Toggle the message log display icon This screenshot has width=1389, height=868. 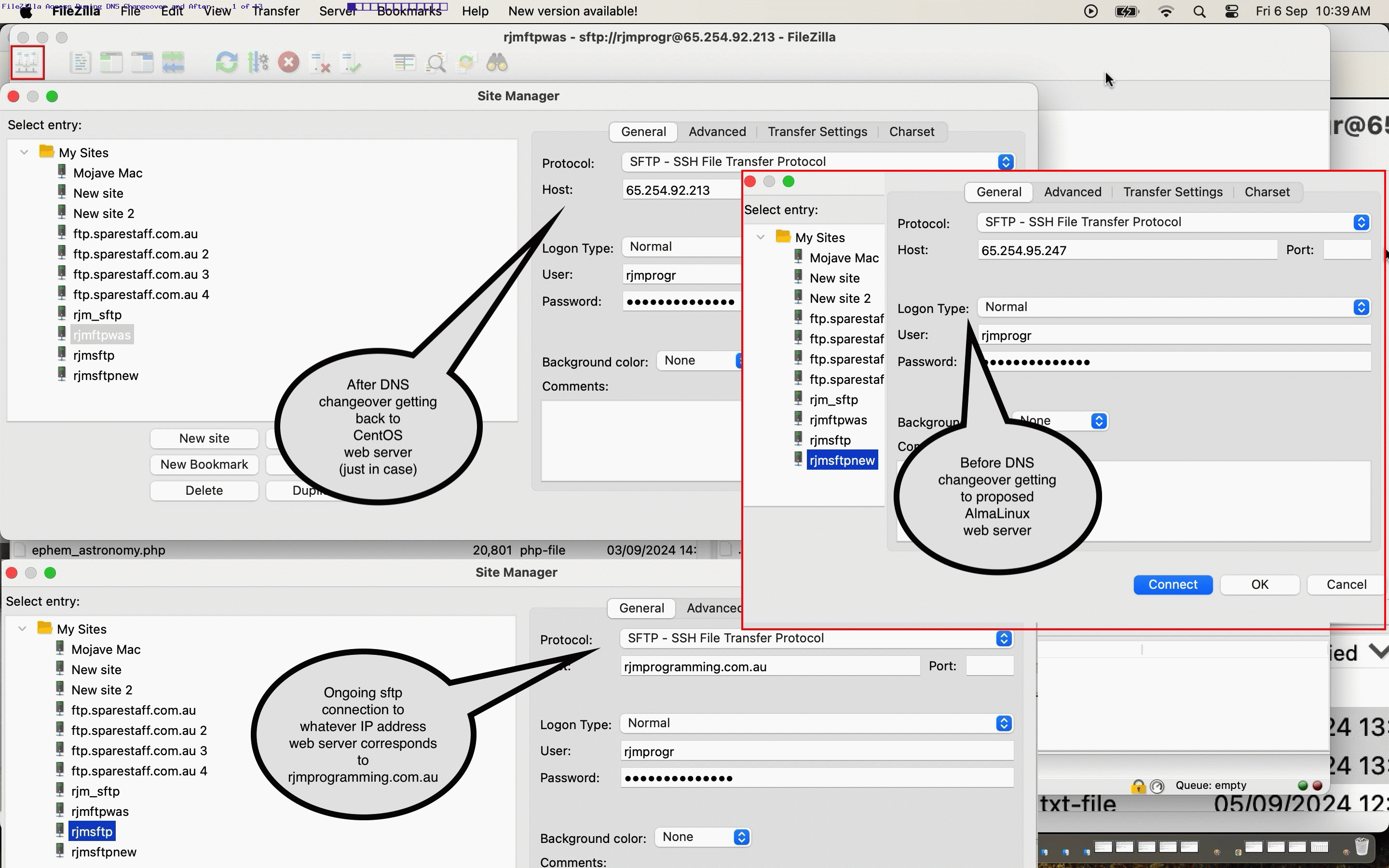81,63
